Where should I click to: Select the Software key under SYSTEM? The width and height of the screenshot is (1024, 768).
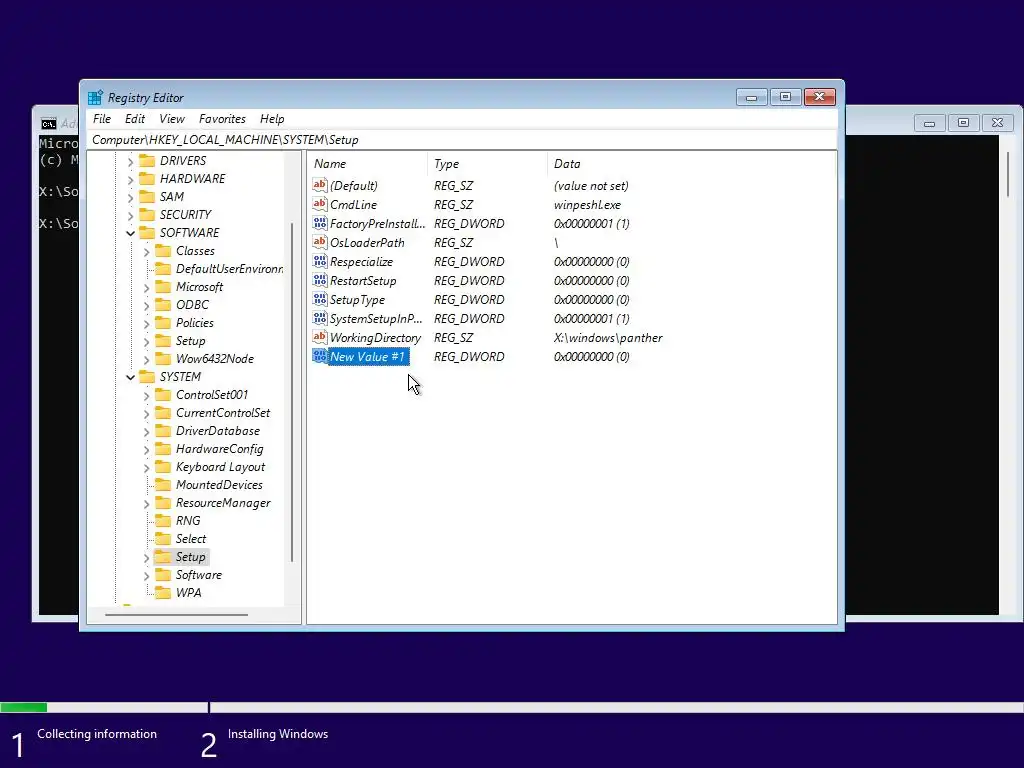tap(199, 575)
